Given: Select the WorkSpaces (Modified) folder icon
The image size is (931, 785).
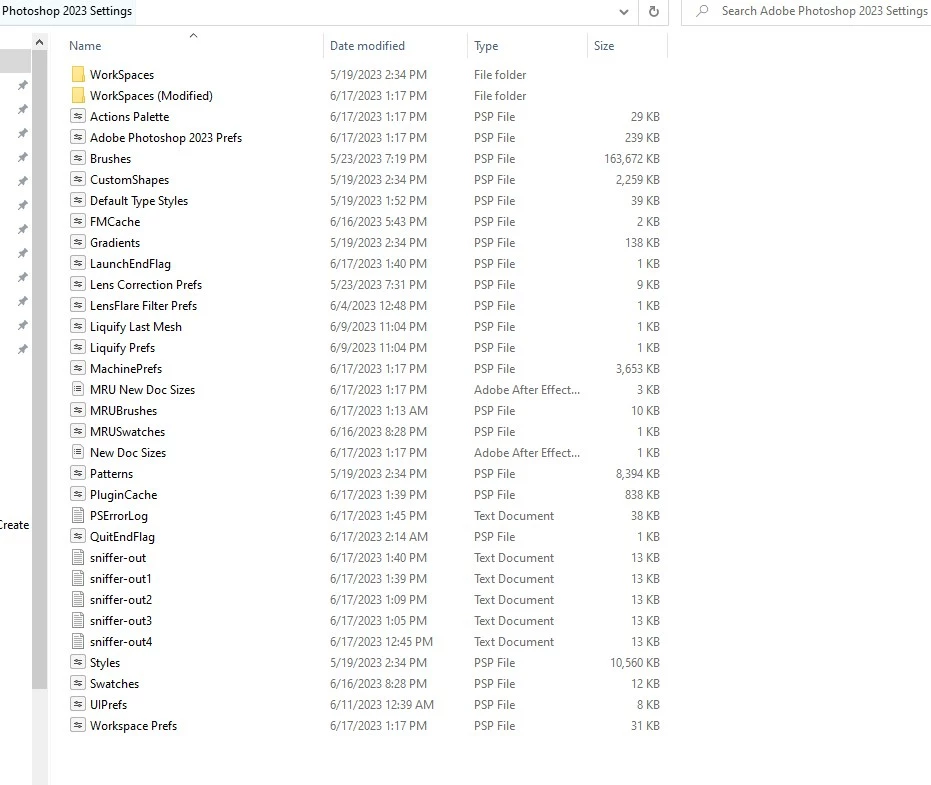Looking at the screenshot, I should point(78,96).
